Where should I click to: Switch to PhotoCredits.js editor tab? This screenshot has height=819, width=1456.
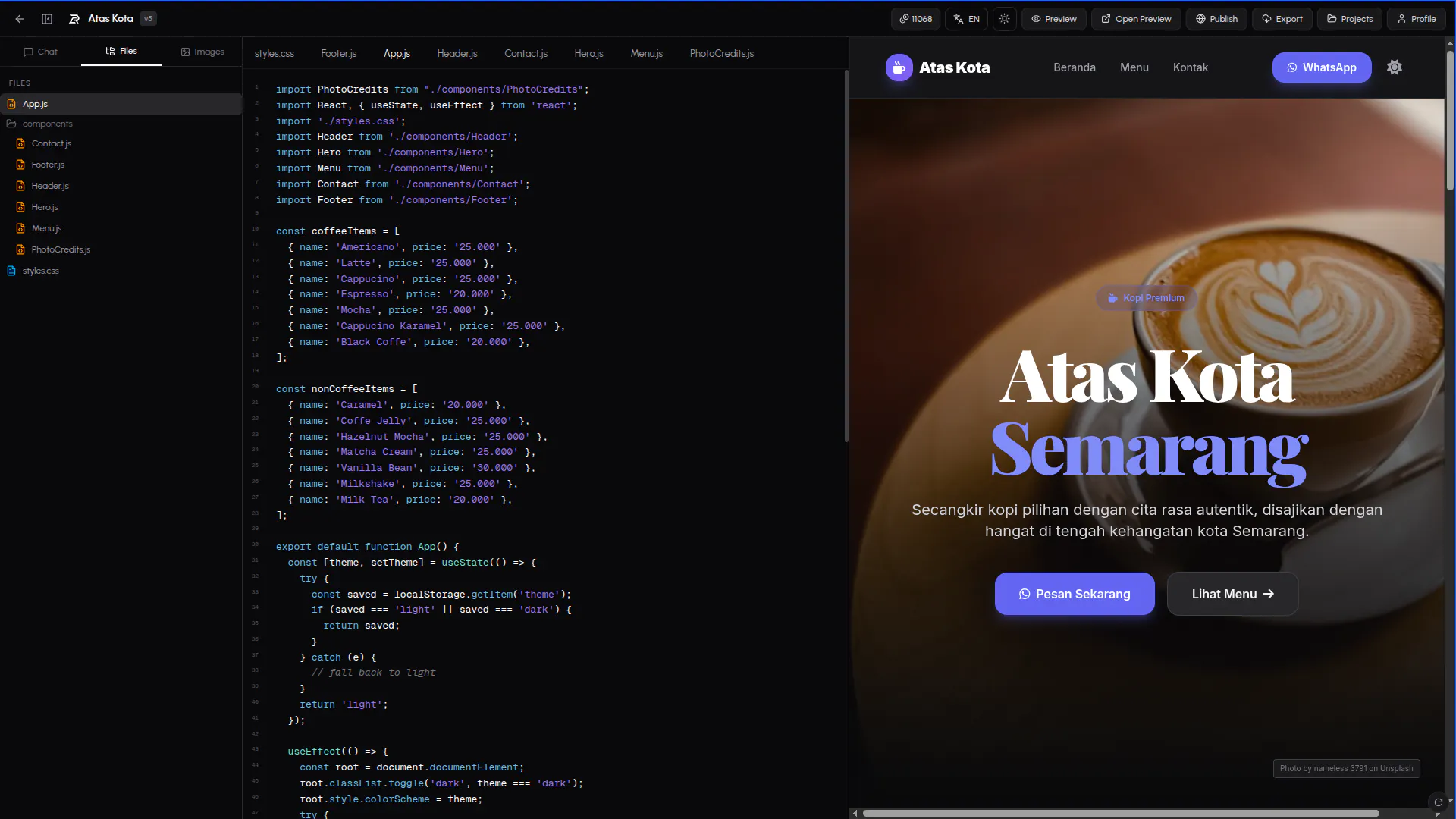722,53
